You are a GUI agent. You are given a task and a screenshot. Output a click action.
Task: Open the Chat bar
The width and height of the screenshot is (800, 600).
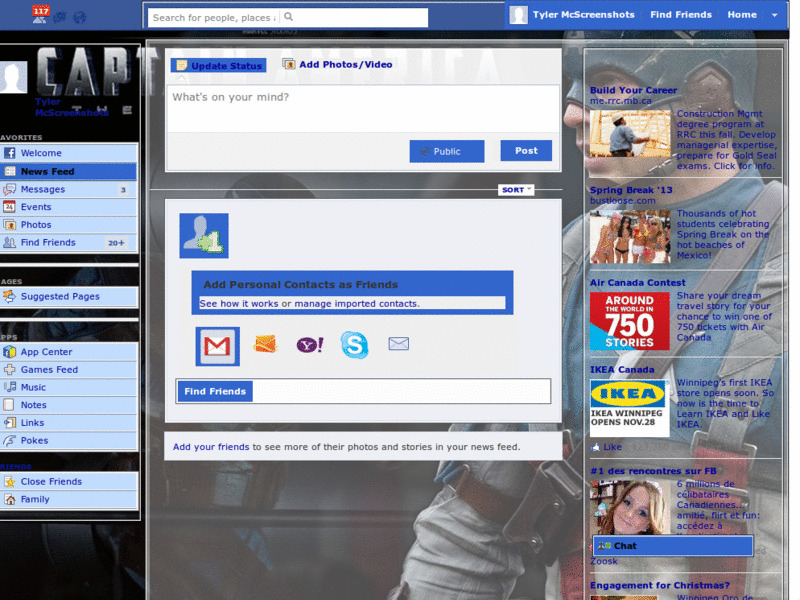click(x=672, y=545)
